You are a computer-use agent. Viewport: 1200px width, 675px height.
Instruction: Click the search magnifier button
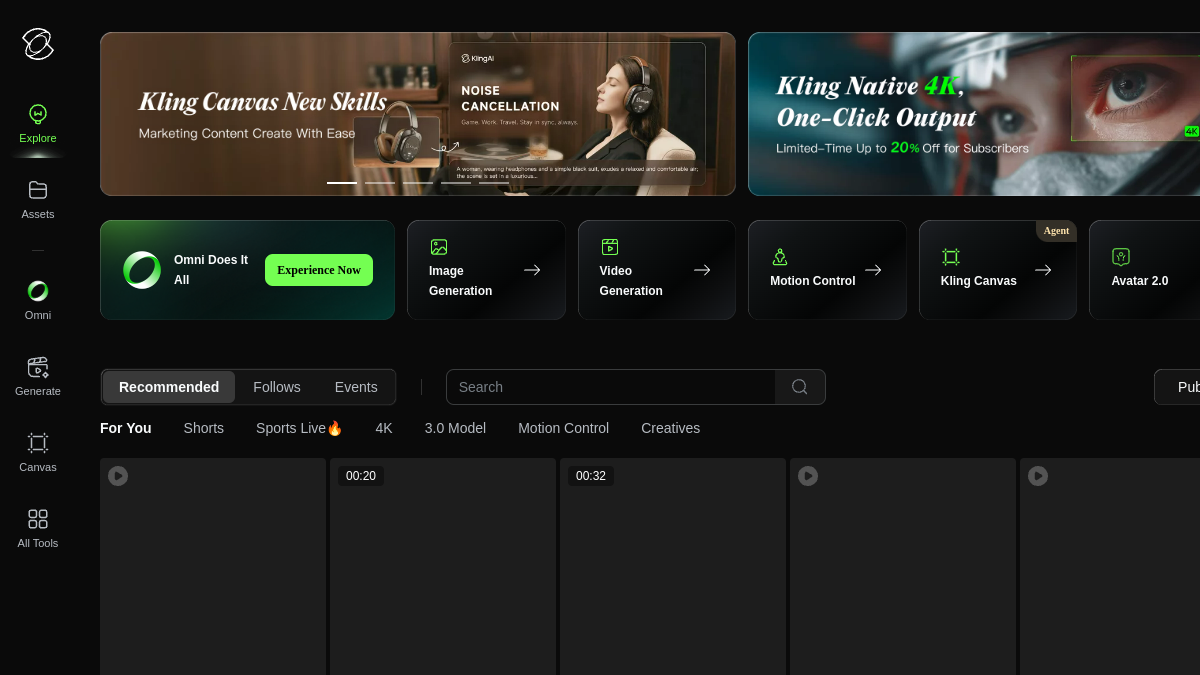click(x=800, y=387)
